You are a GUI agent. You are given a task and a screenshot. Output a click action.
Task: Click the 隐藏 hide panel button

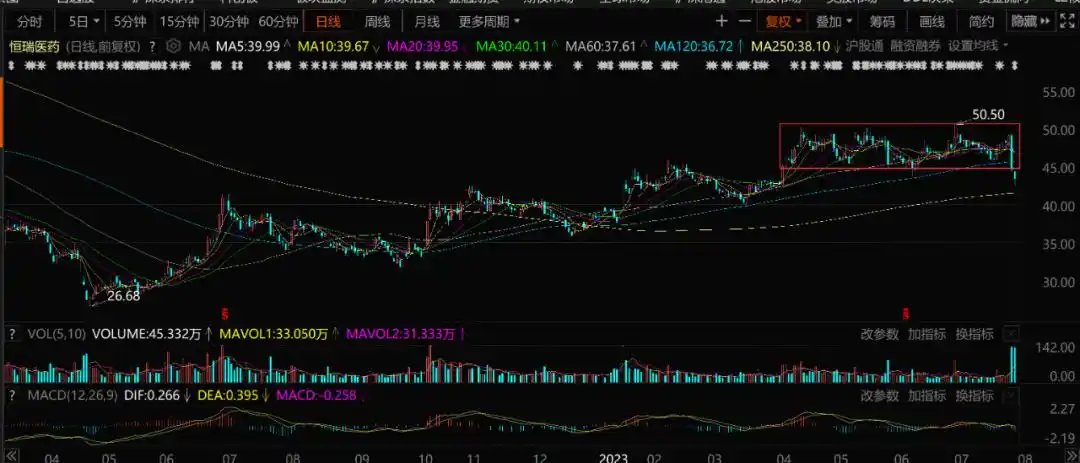pos(1030,22)
